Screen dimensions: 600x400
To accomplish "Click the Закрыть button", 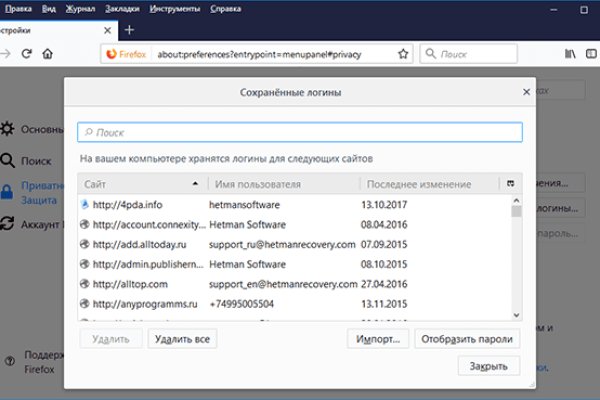I will 489,366.
